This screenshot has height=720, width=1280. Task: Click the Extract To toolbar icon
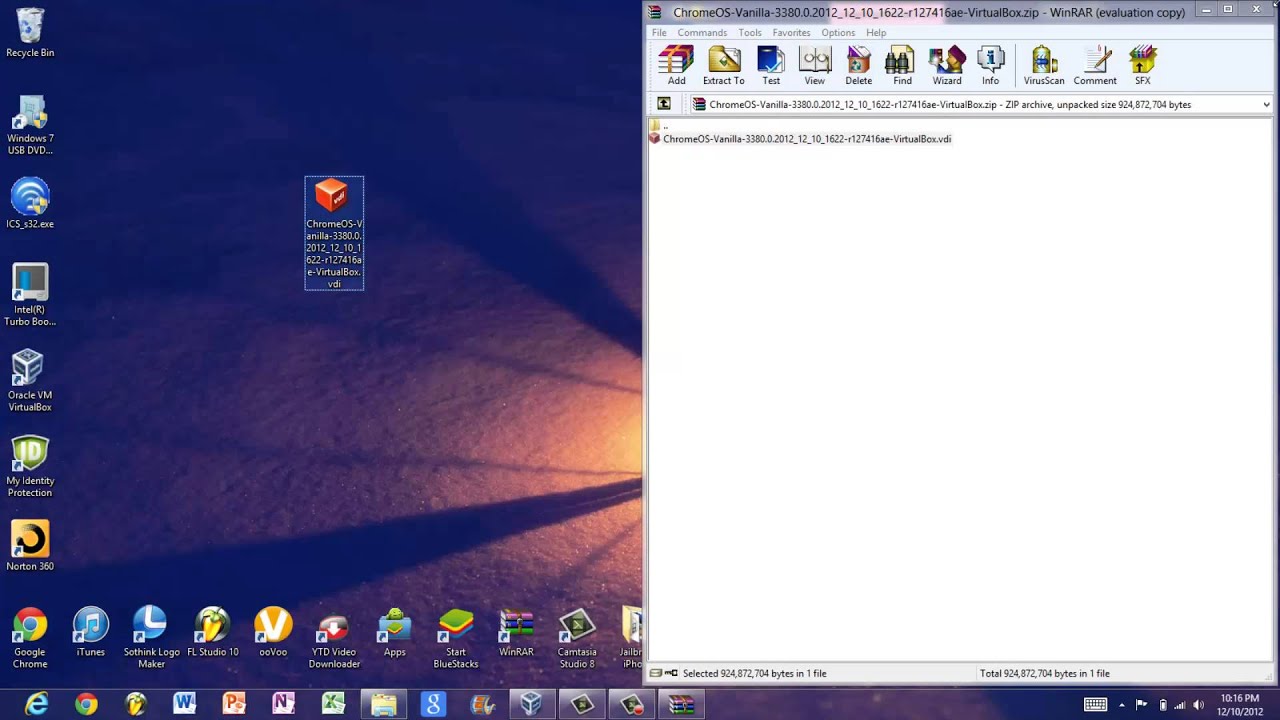coord(723,66)
